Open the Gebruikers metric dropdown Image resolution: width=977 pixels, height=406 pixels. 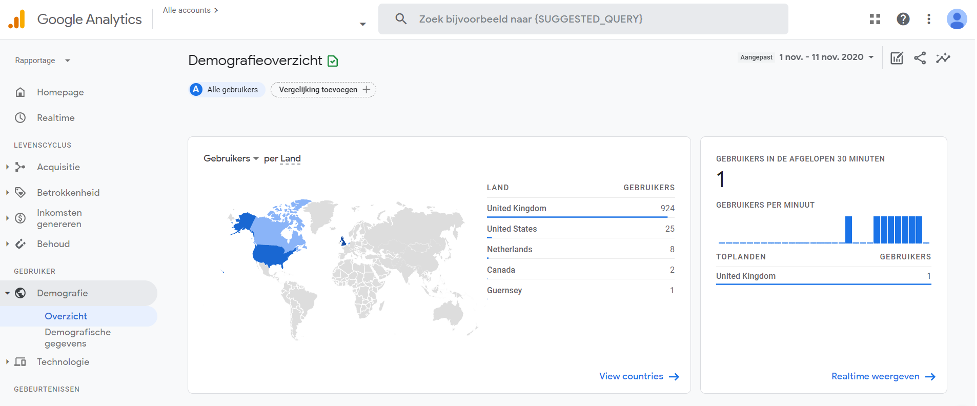click(x=231, y=158)
